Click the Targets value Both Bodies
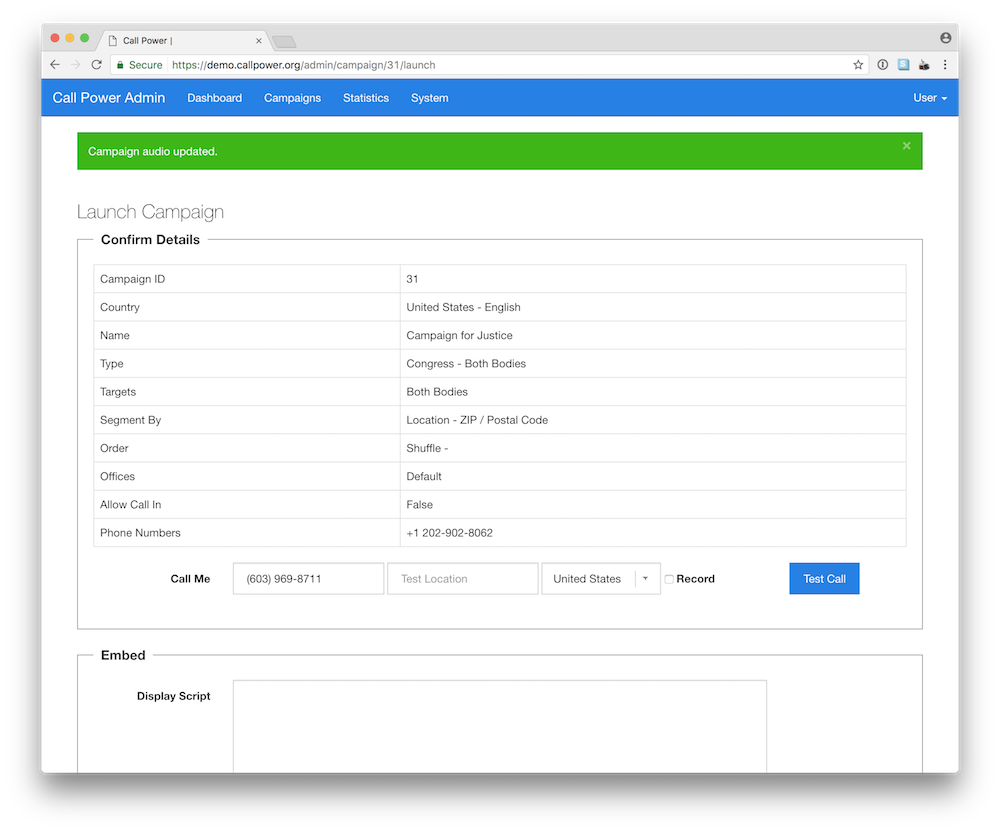 pos(437,392)
